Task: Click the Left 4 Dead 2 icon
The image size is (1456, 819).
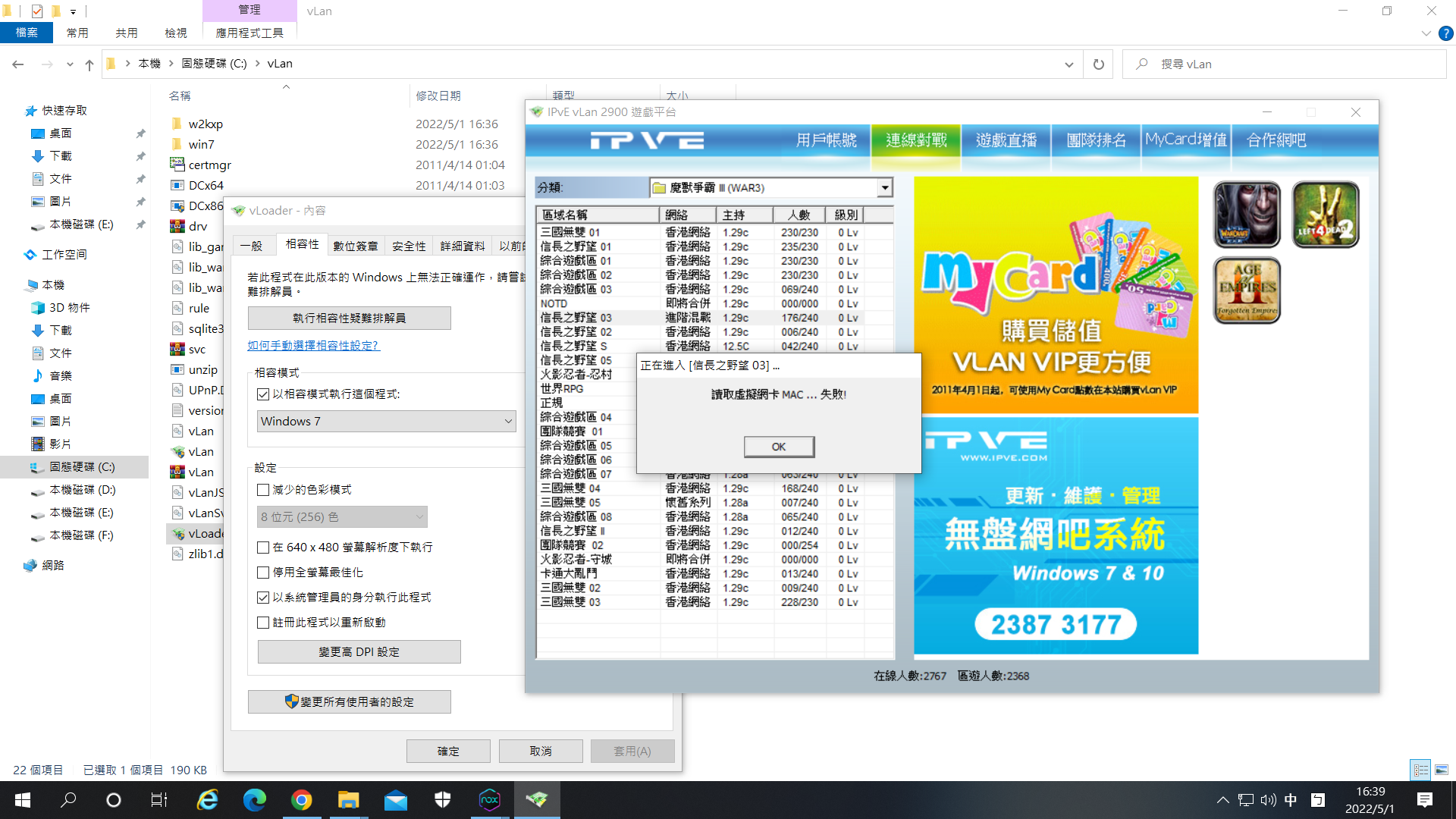Action: point(1325,215)
